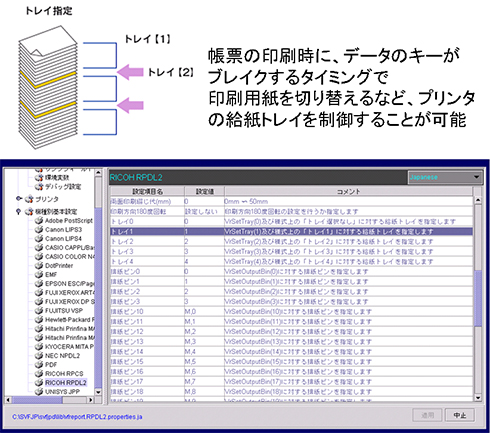This screenshot has height=433, width=490.
Task: Select the EMF model icon
Action: point(39,274)
